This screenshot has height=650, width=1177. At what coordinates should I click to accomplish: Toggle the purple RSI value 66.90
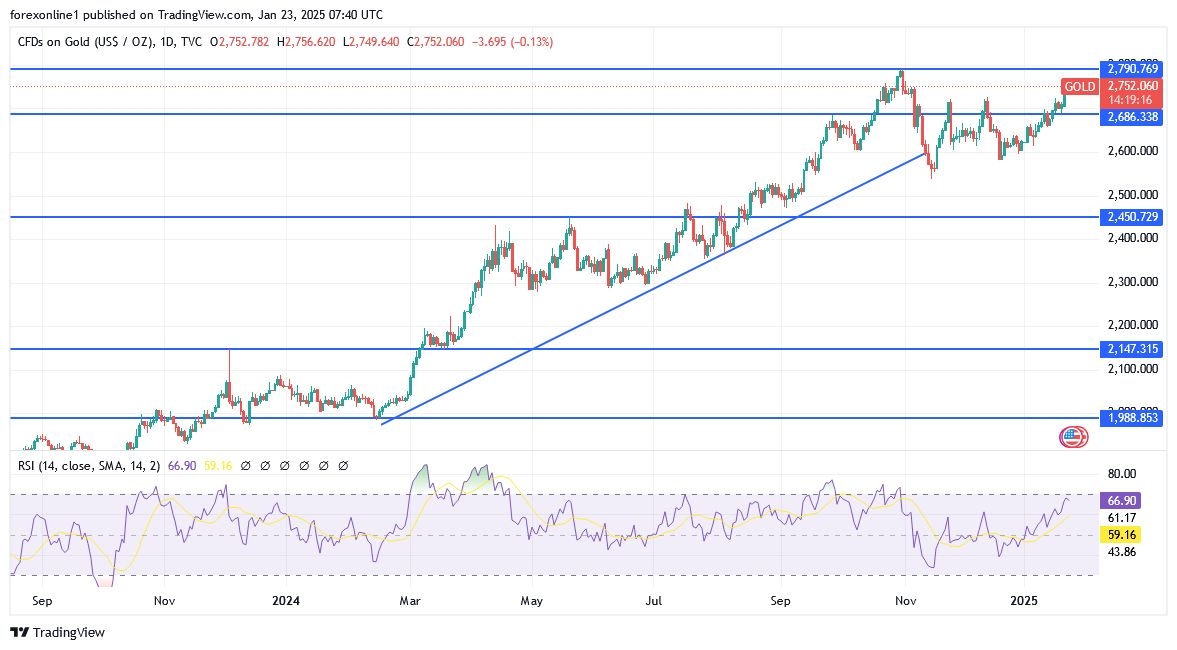click(182, 466)
